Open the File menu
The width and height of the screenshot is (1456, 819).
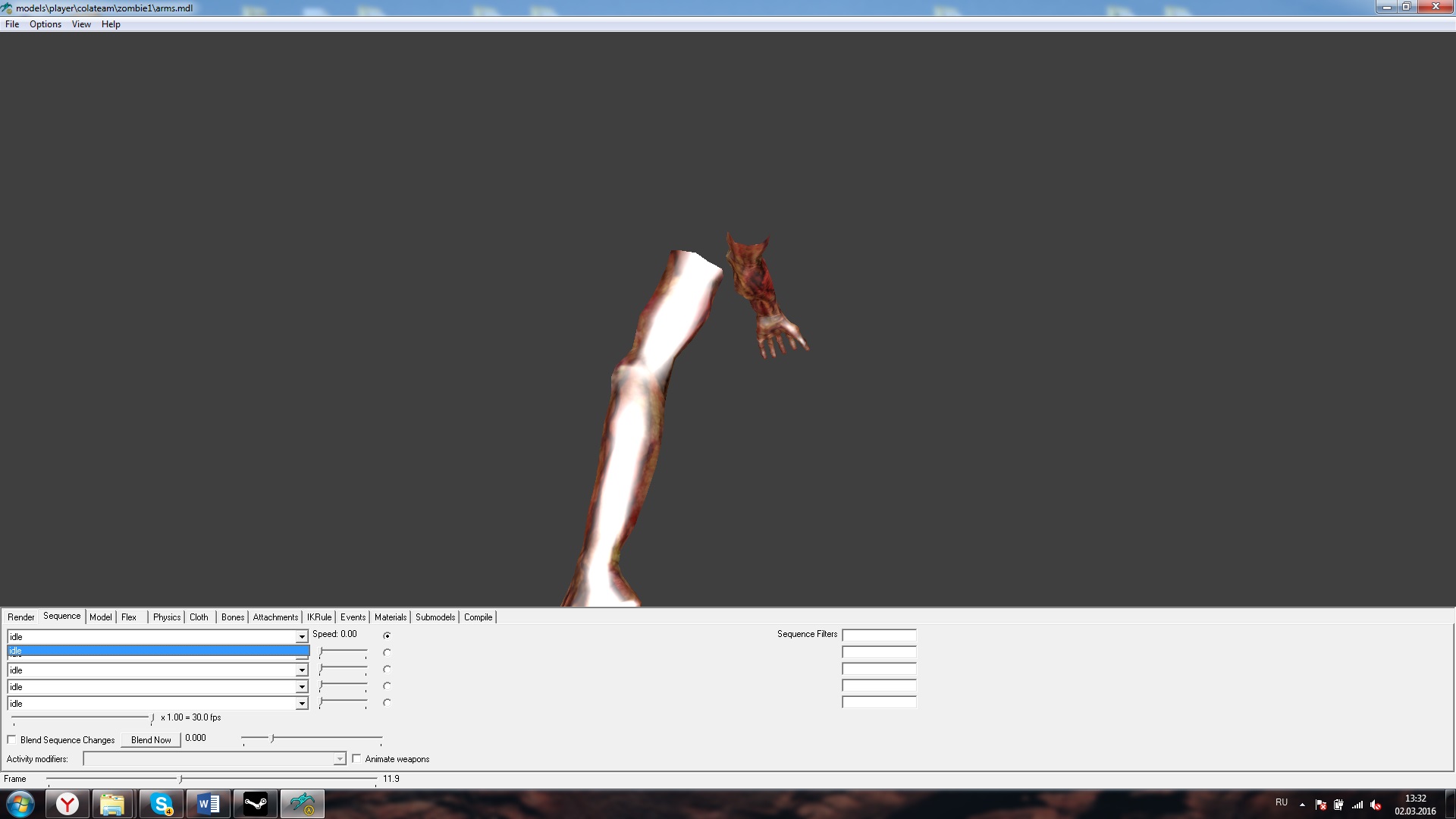pos(12,24)
